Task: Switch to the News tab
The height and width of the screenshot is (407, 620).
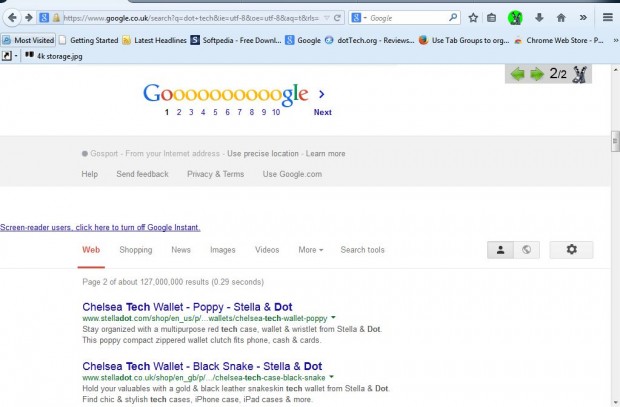Action: click(181, 250)
